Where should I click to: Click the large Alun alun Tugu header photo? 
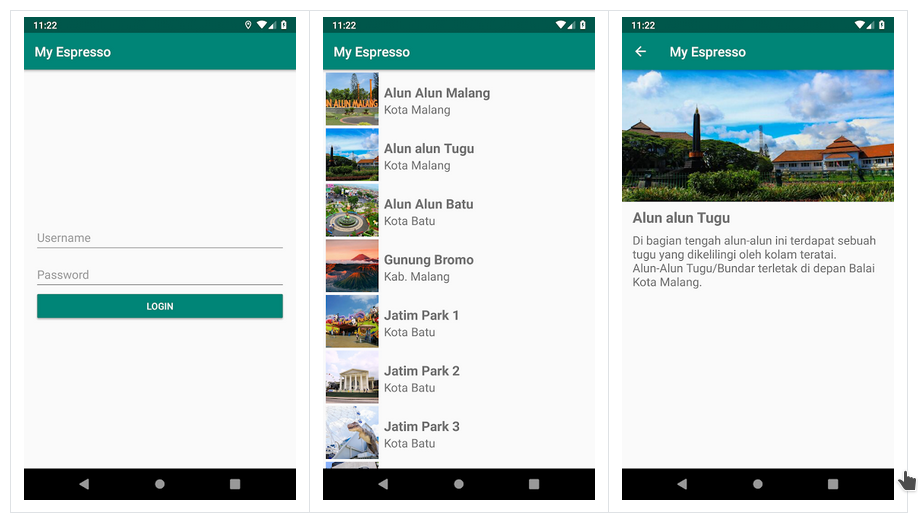click(x=758, y=136)
